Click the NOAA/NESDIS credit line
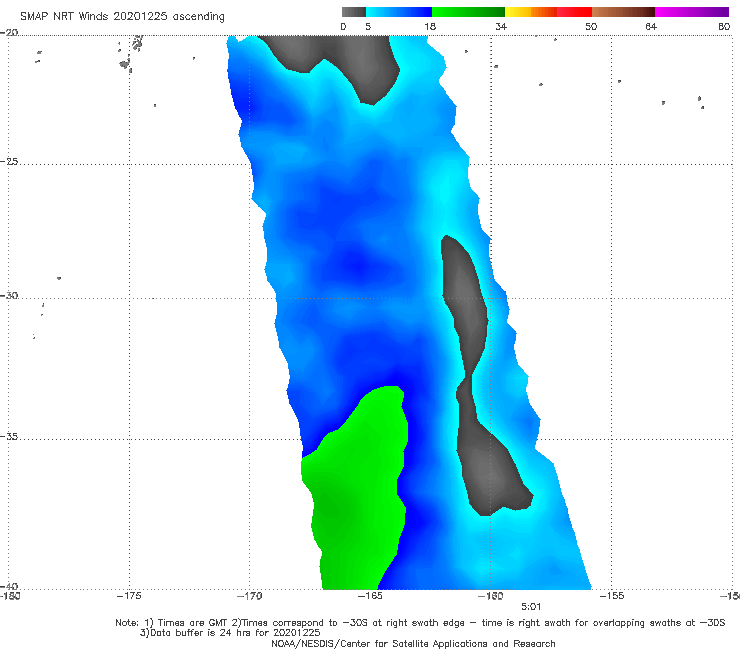The image size is (740, 650). (413, 644)
